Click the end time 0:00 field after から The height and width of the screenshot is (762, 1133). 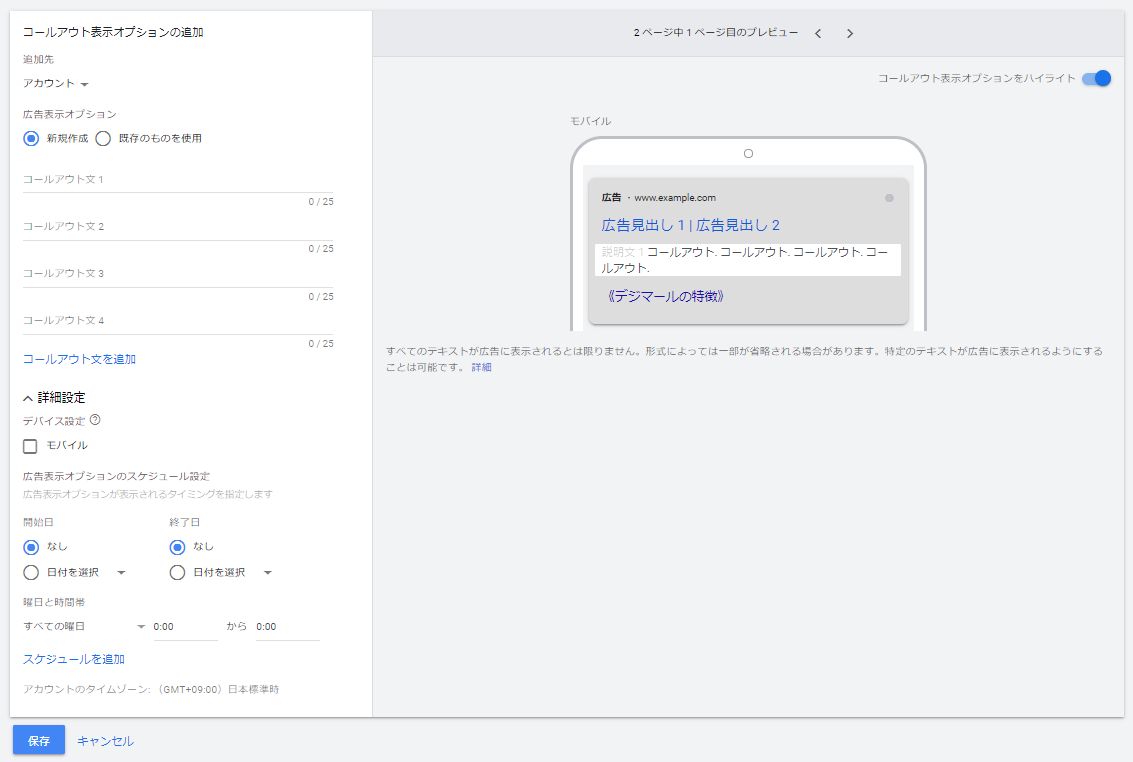click(288, 627)
